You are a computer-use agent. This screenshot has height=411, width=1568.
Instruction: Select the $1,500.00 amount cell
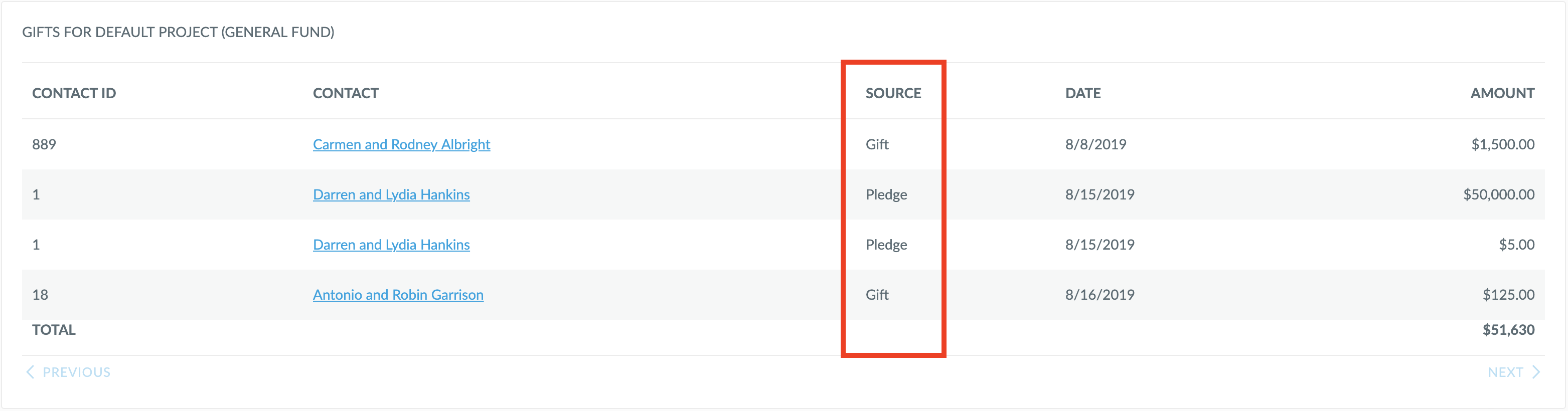1502,144
